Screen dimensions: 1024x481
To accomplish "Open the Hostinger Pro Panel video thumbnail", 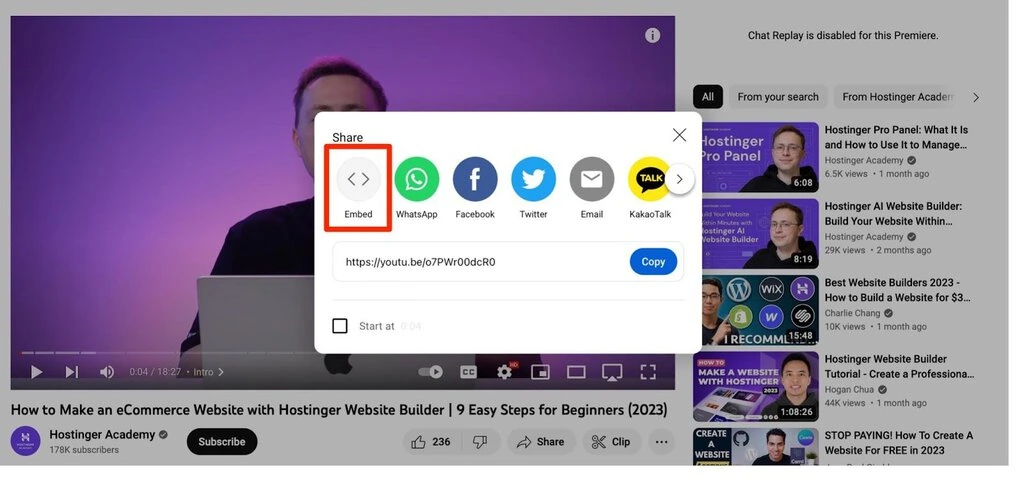I will click(759, 157).
